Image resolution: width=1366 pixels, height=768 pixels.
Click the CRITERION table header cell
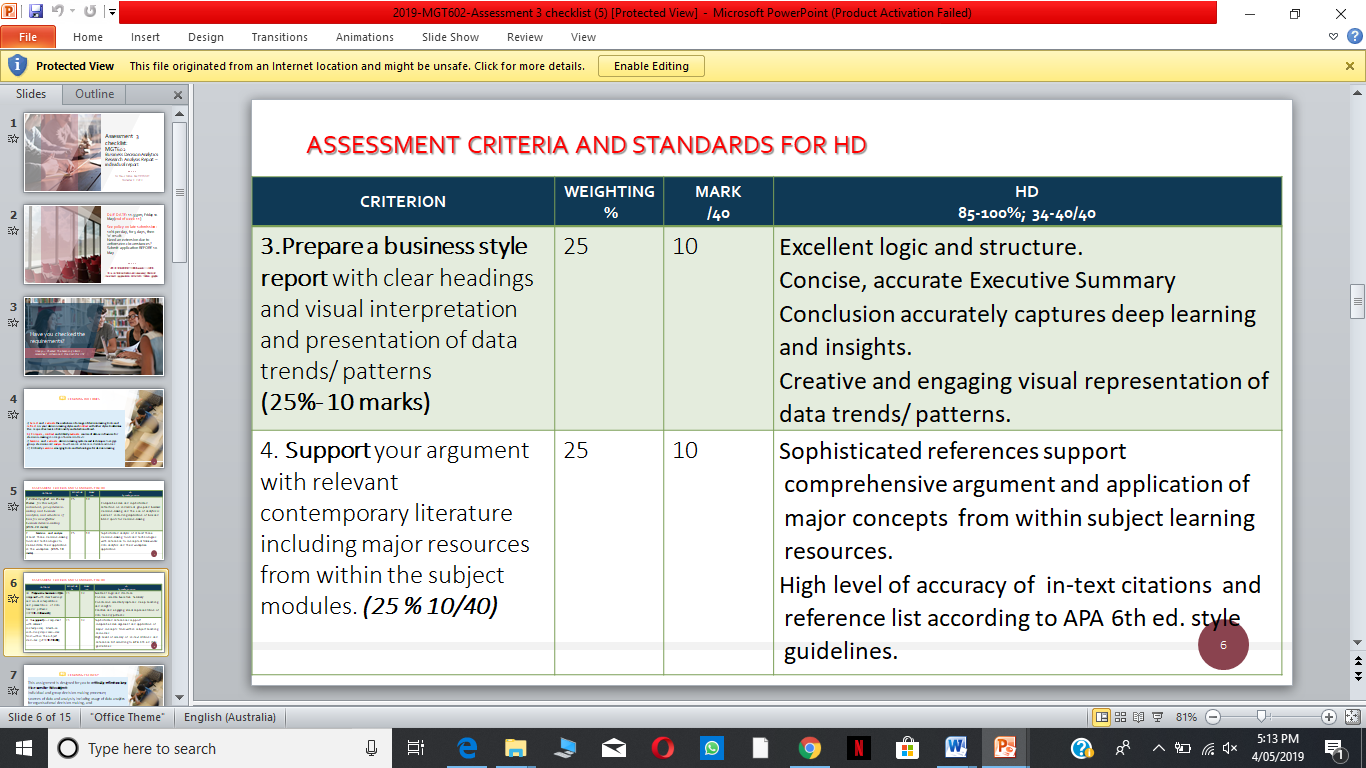click(x=403, y=201)
